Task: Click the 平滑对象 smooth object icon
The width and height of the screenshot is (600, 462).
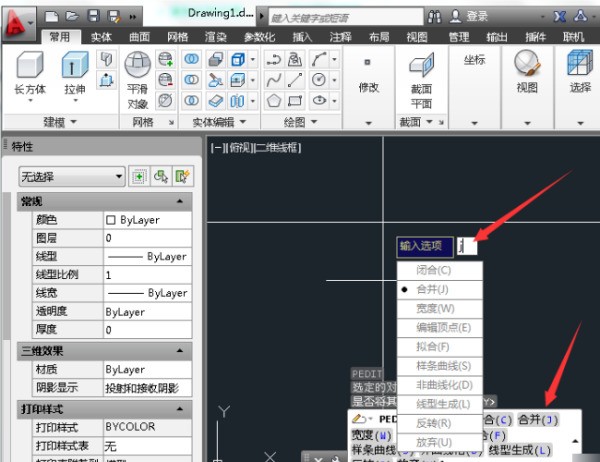Action: tap(137, 72)
